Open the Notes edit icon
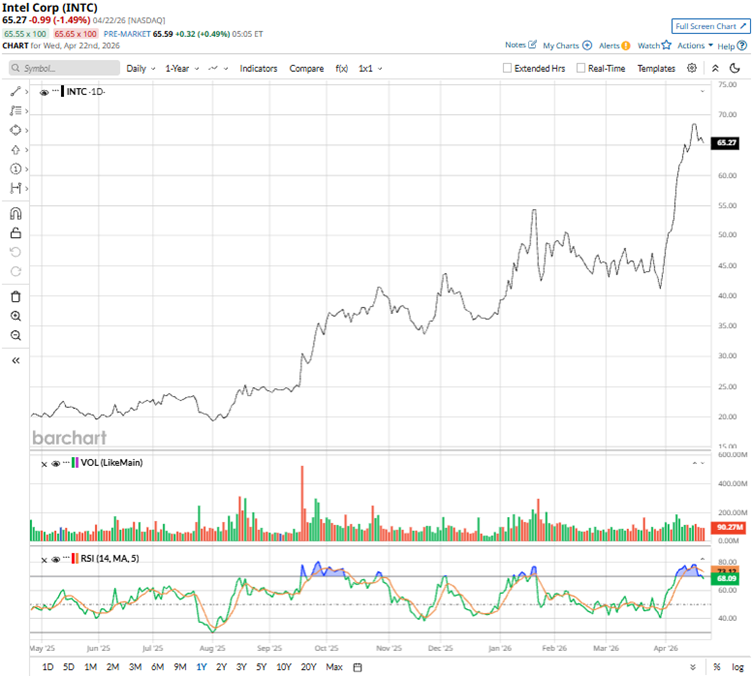 click(x=532, y=45)
